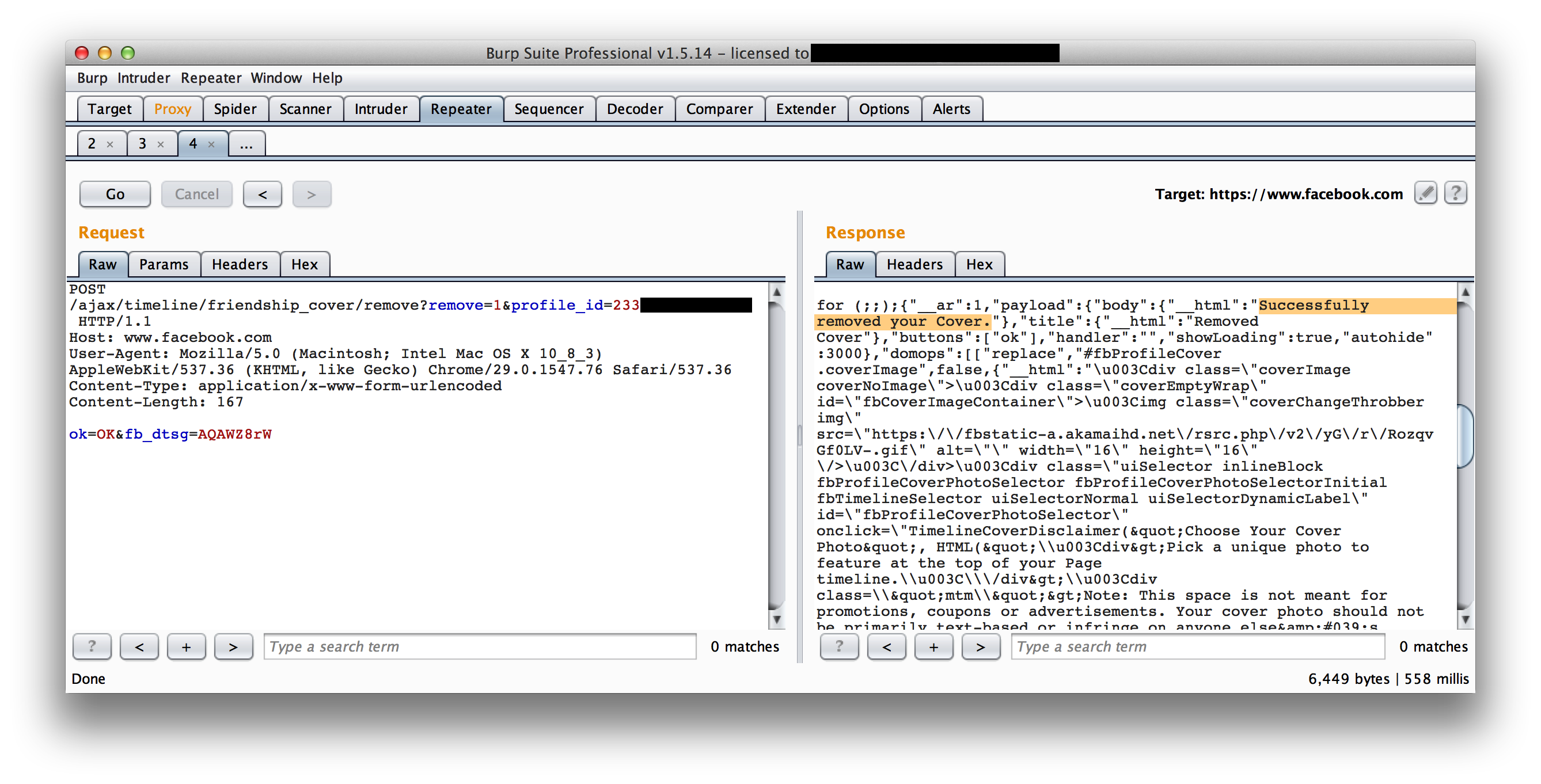Go to previous match in response search

(x=887, y=646)
